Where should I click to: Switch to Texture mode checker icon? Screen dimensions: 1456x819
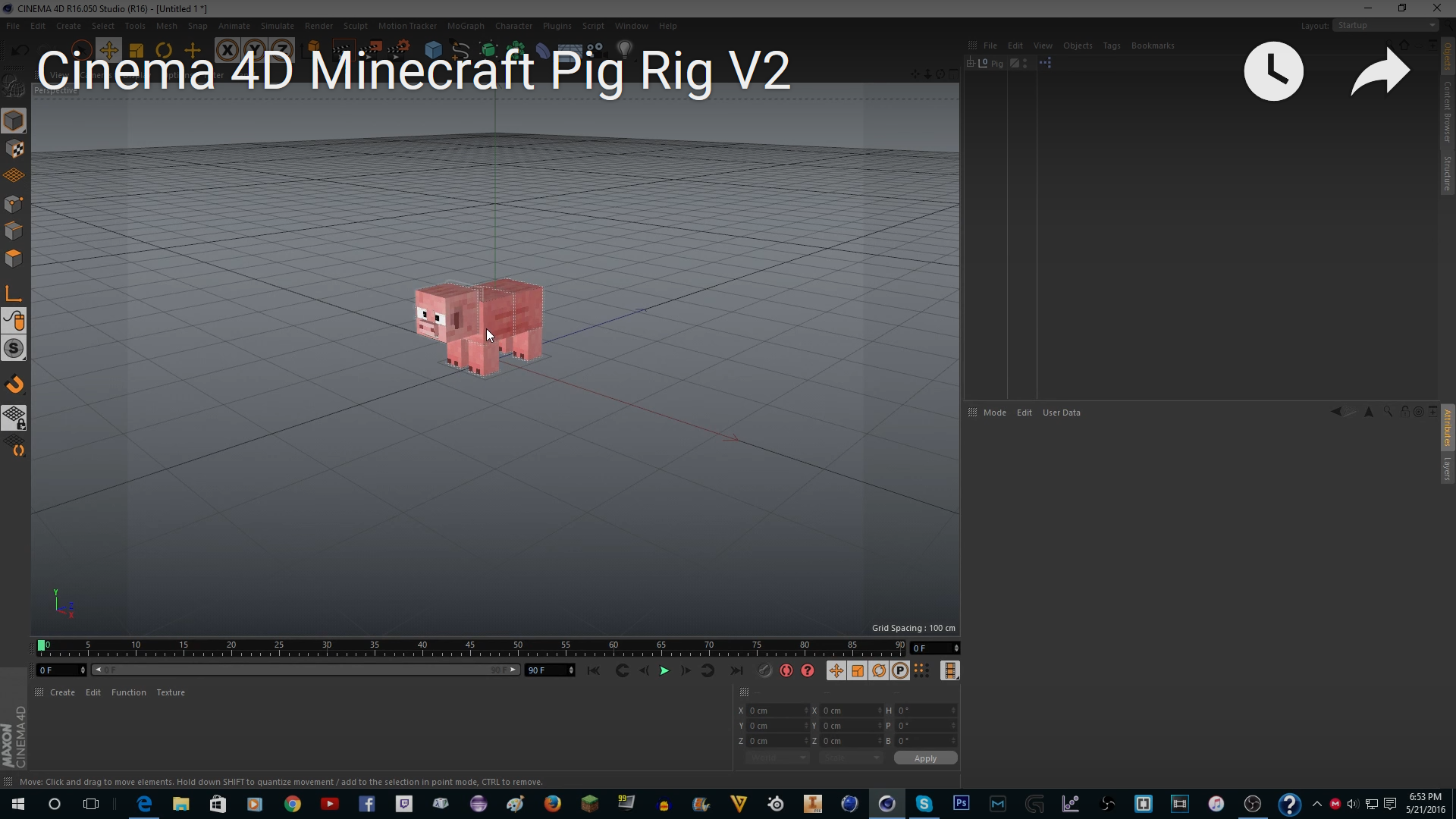[x=14, y=149]
